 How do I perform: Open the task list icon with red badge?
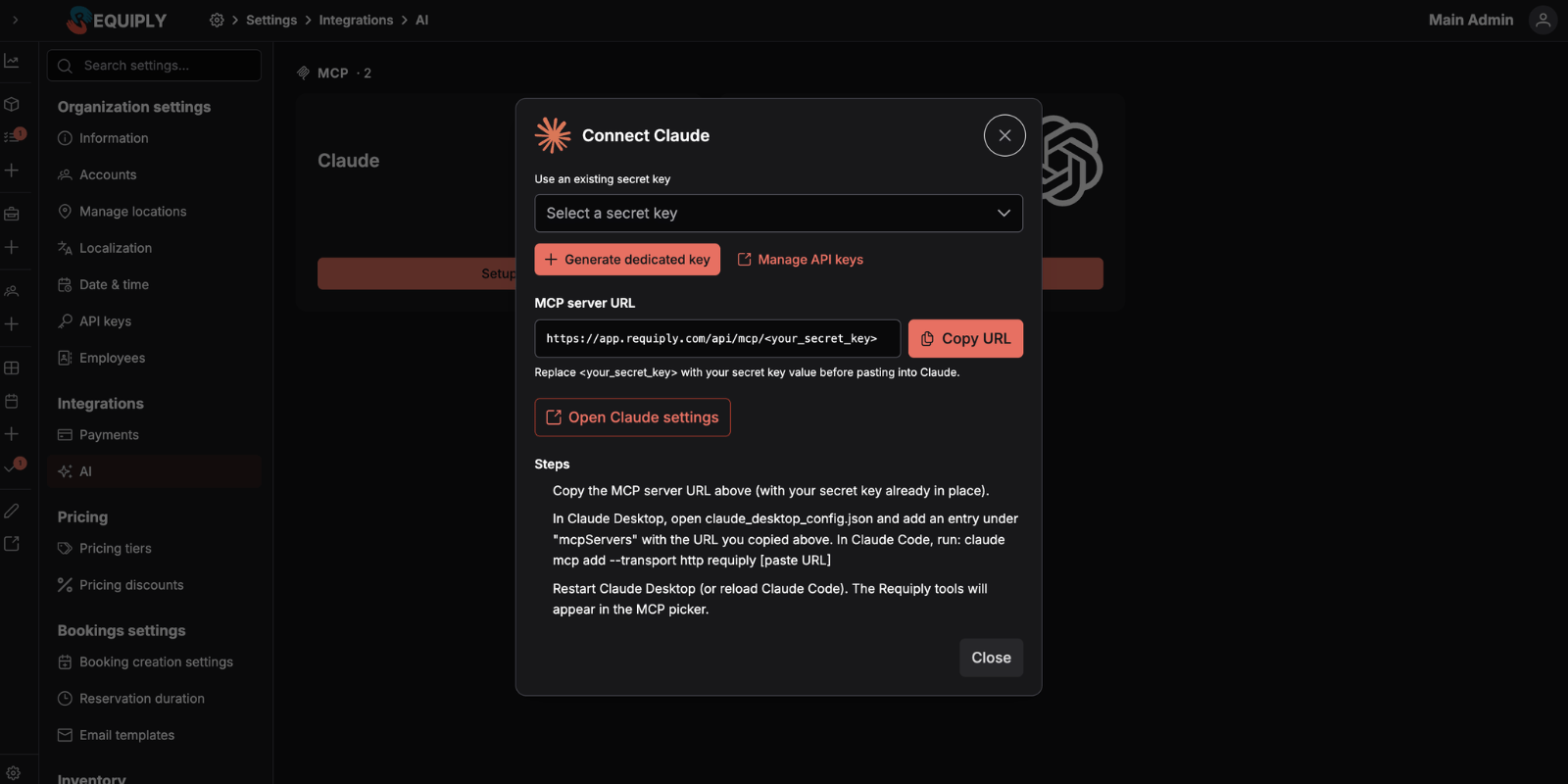pyautogui.click(x=13, y=135)
